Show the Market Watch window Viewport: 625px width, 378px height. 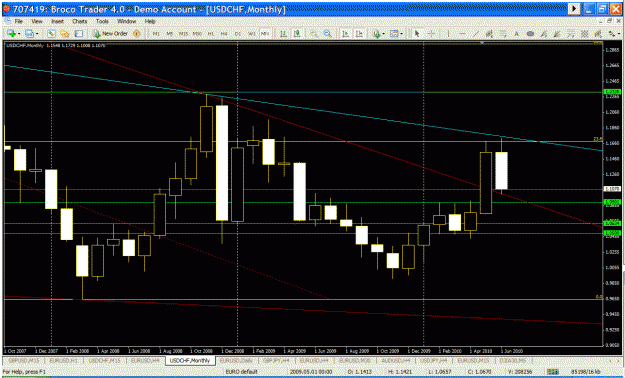pyautogui.click(x=51, y=34)
